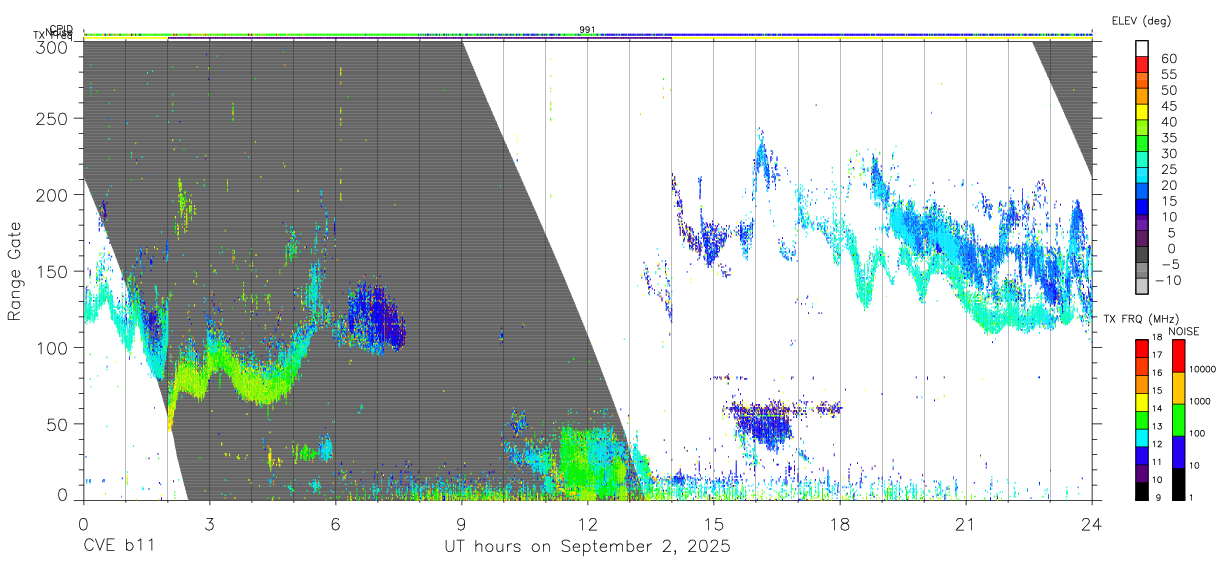The image size is (1228, 567).
Task: Click the CVE b11 radar label
Action: pyautogui.click(x=119, y=547)
